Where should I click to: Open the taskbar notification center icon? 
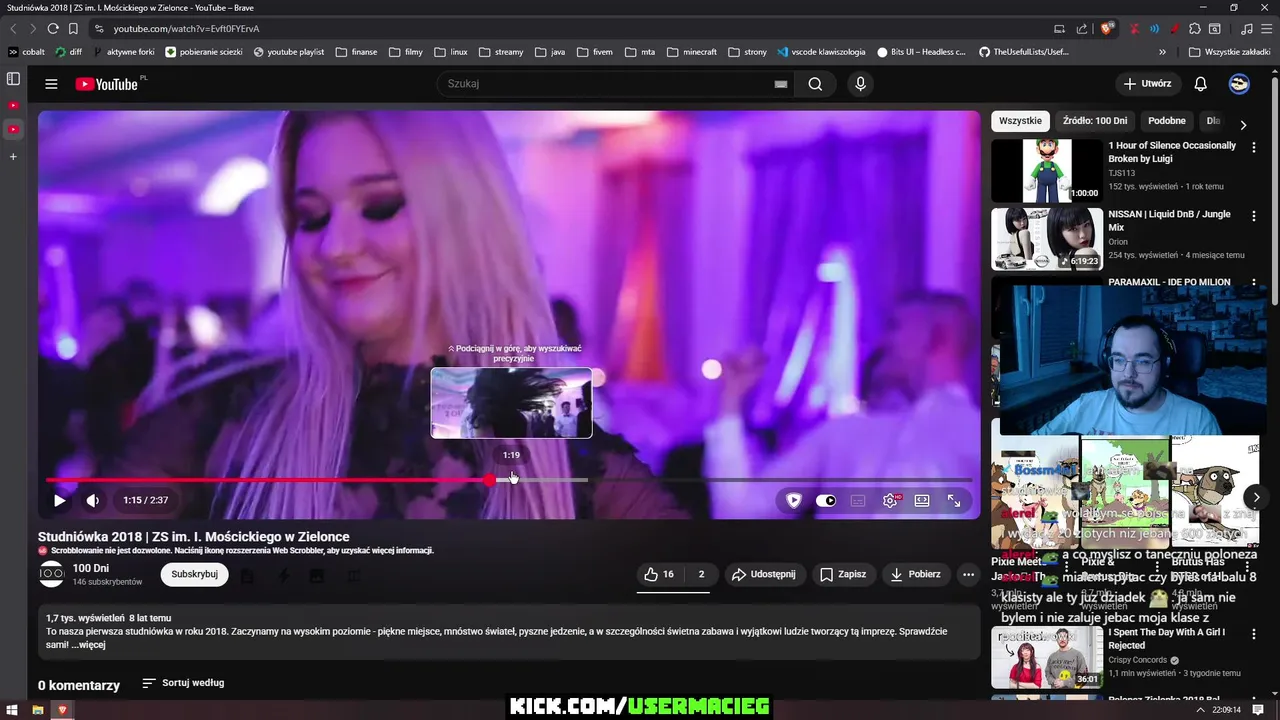point(1258,710)
